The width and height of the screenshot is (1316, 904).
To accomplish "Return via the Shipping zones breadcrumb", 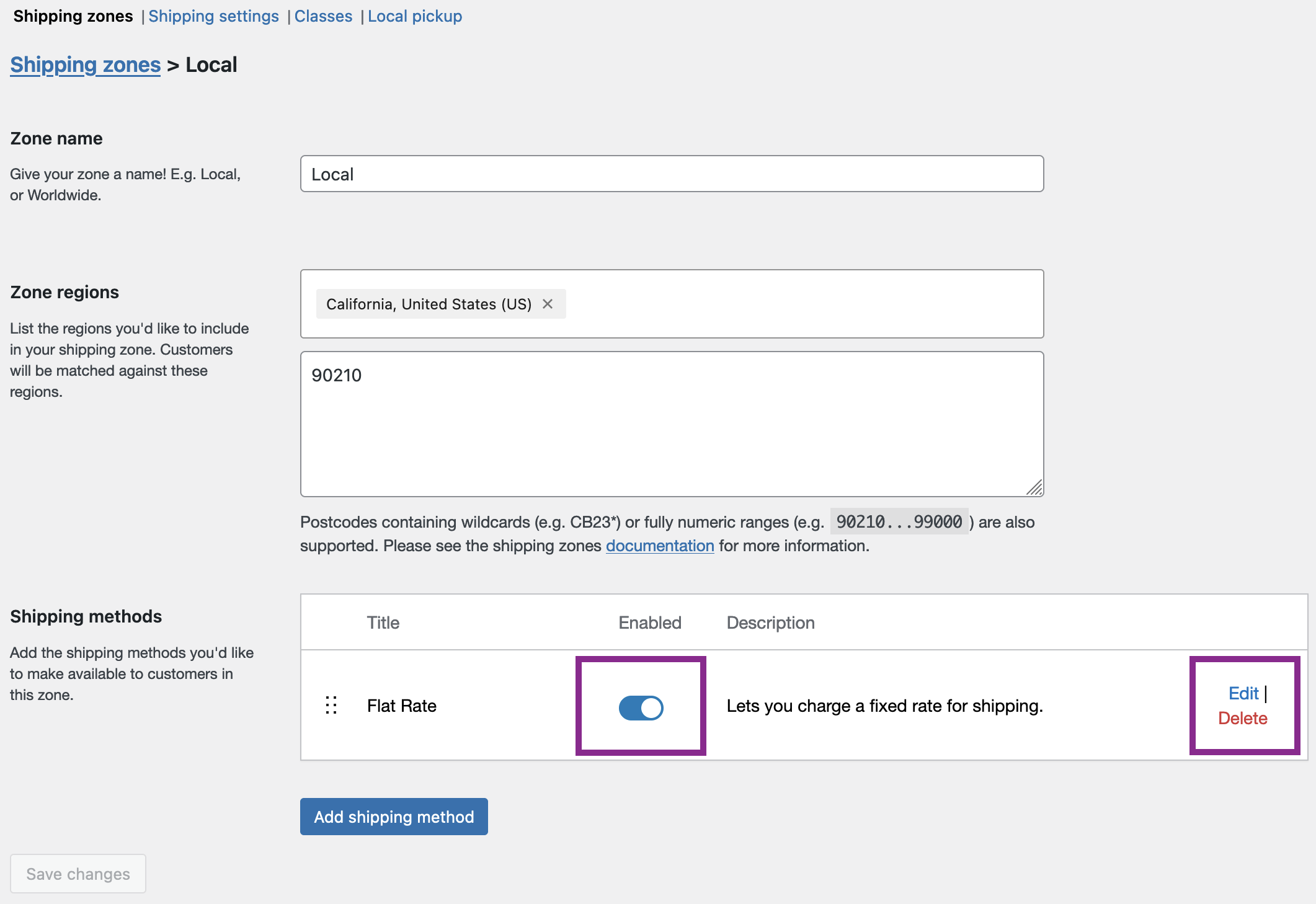I will (x=85, y=64).
